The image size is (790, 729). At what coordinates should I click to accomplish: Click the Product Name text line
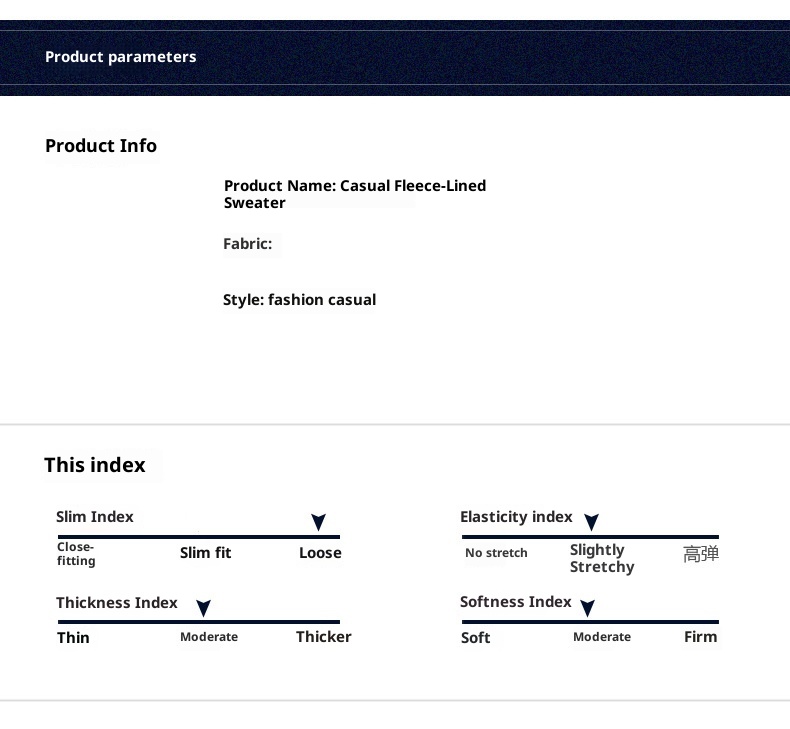(354, 194)
